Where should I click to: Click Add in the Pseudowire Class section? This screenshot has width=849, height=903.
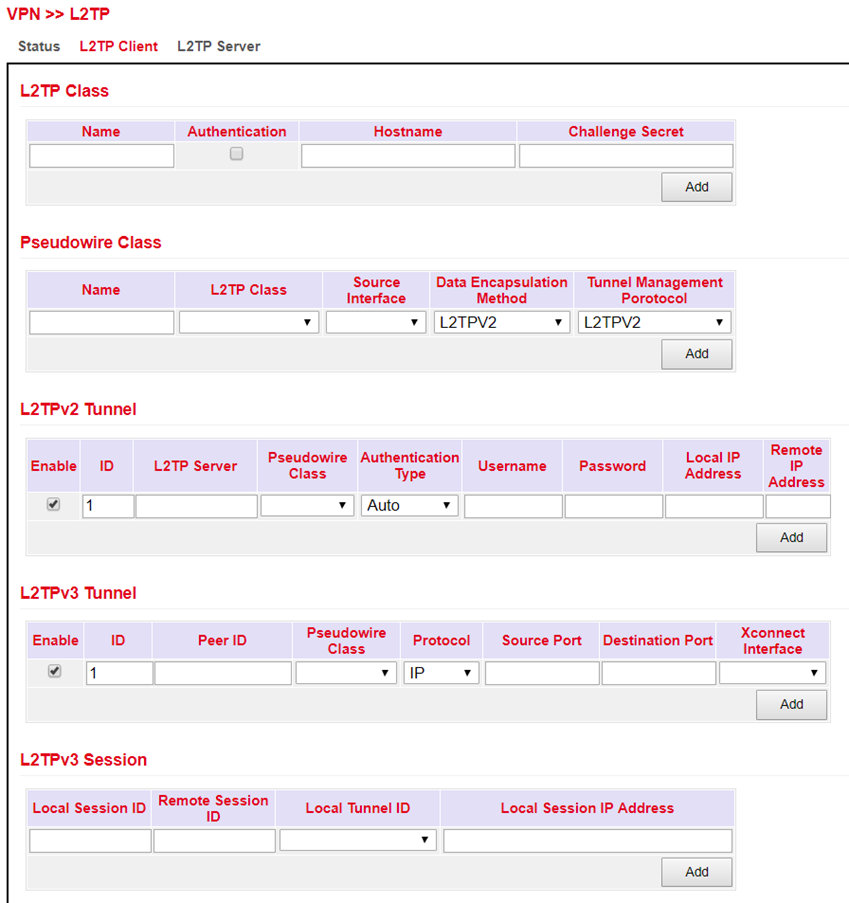pos(697,353)
